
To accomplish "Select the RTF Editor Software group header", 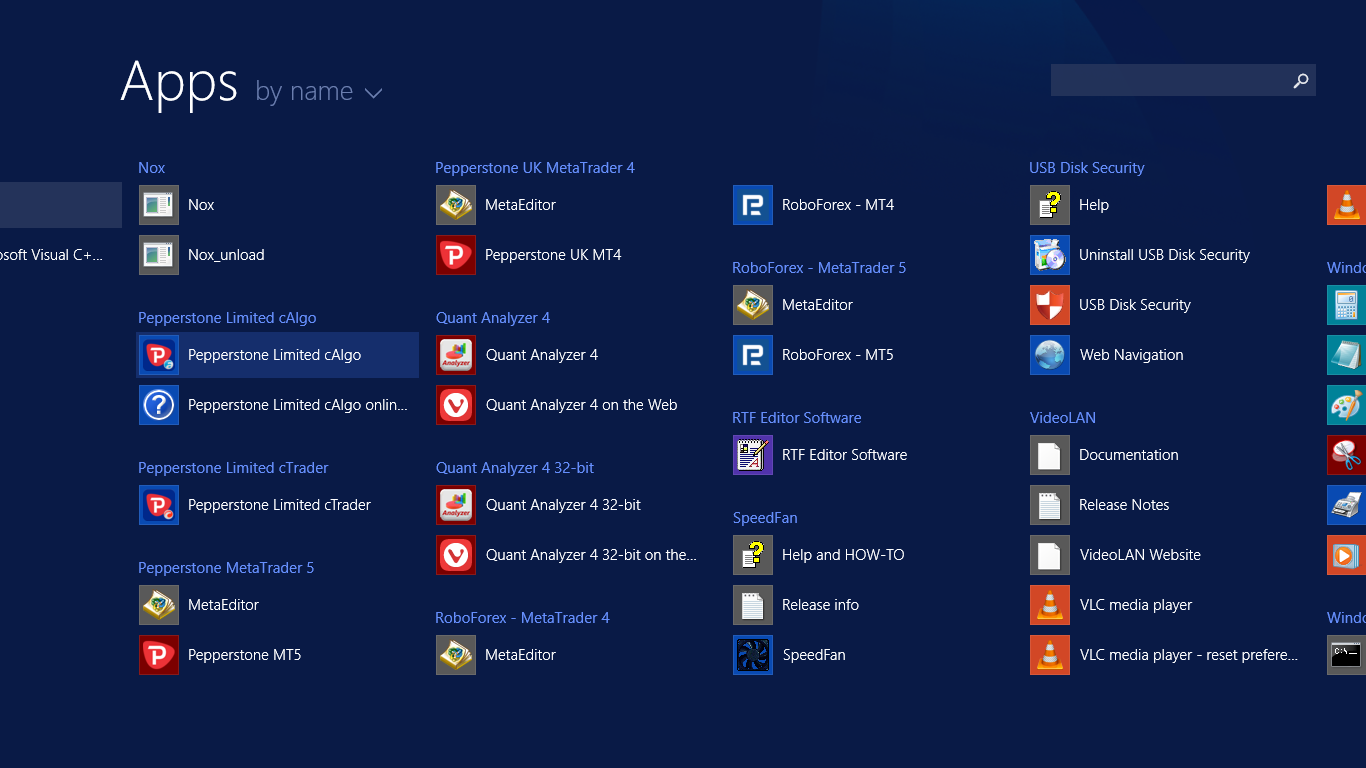I will [797, 418].
